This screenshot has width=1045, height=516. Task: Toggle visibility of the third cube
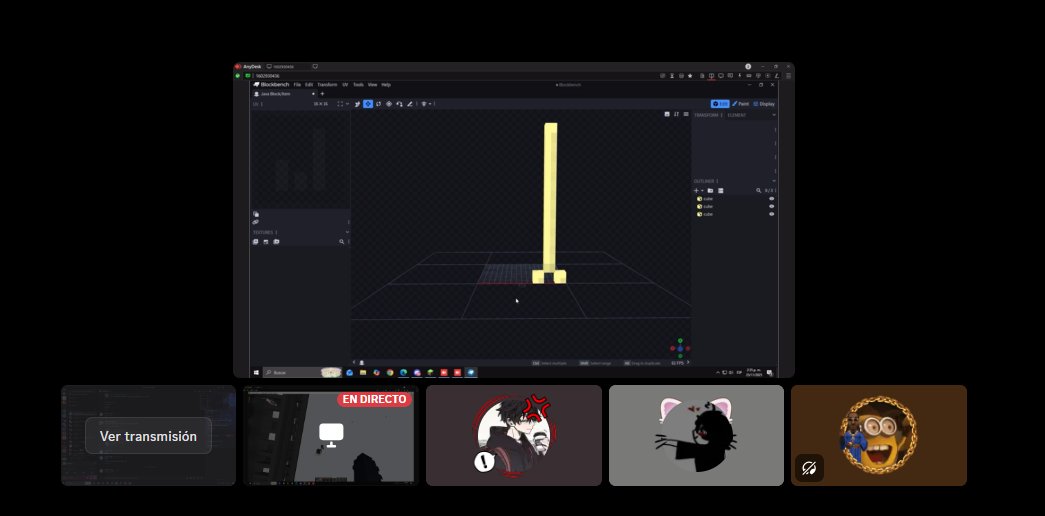772,214
